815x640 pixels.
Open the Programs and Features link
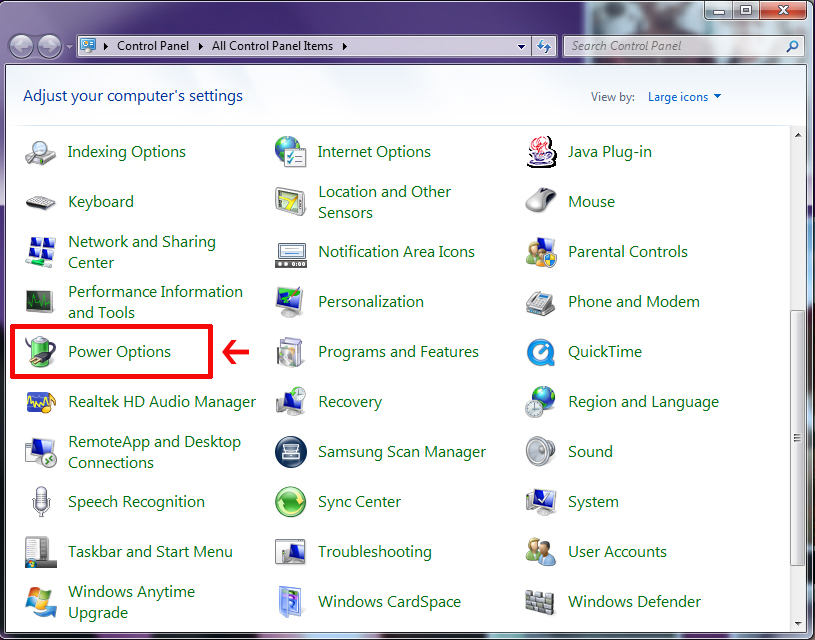point(398,352)
